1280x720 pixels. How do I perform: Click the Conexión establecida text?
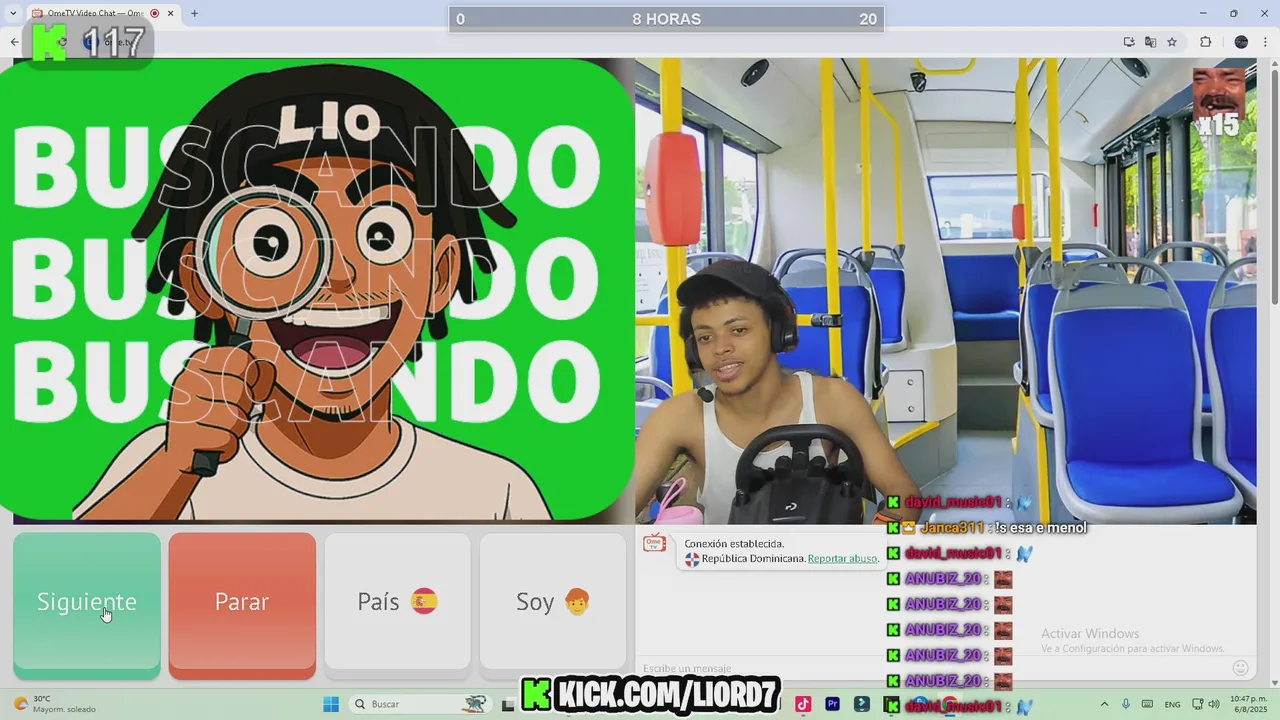tap(734, 544)
